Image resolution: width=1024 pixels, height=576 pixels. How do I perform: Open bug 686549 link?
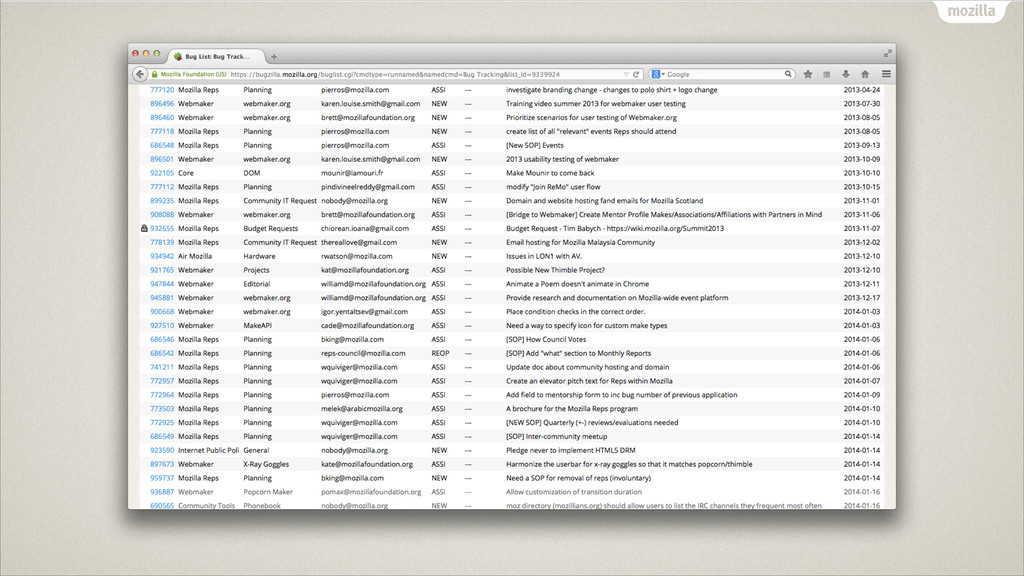pyautogui.click(x=162, y=436)
